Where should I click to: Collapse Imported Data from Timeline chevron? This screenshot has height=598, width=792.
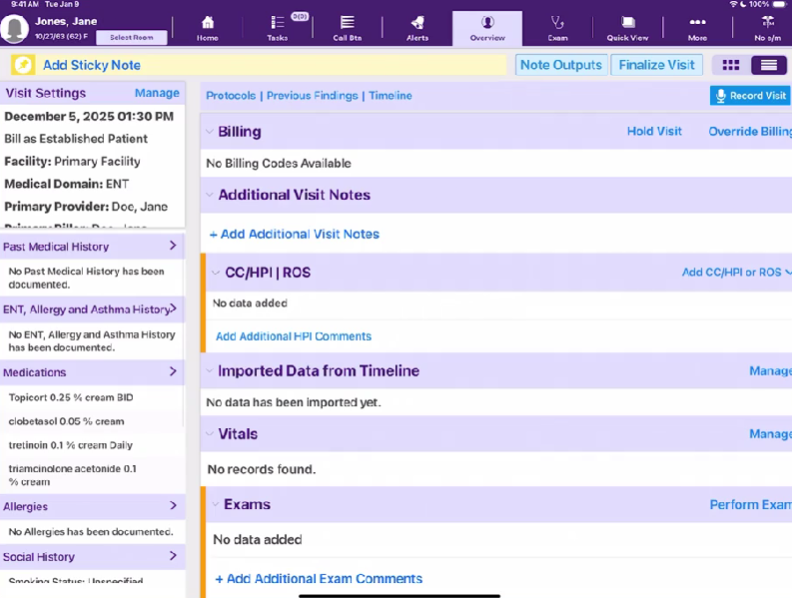(210, 371)
